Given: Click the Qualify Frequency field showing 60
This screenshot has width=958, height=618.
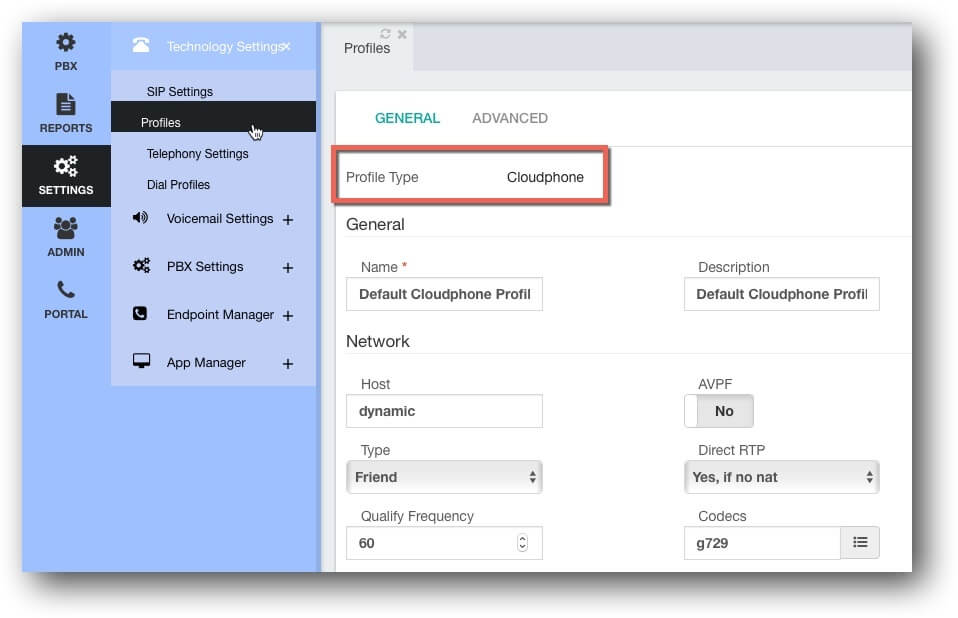Looking at the screenshot, I should coord(444,543).
